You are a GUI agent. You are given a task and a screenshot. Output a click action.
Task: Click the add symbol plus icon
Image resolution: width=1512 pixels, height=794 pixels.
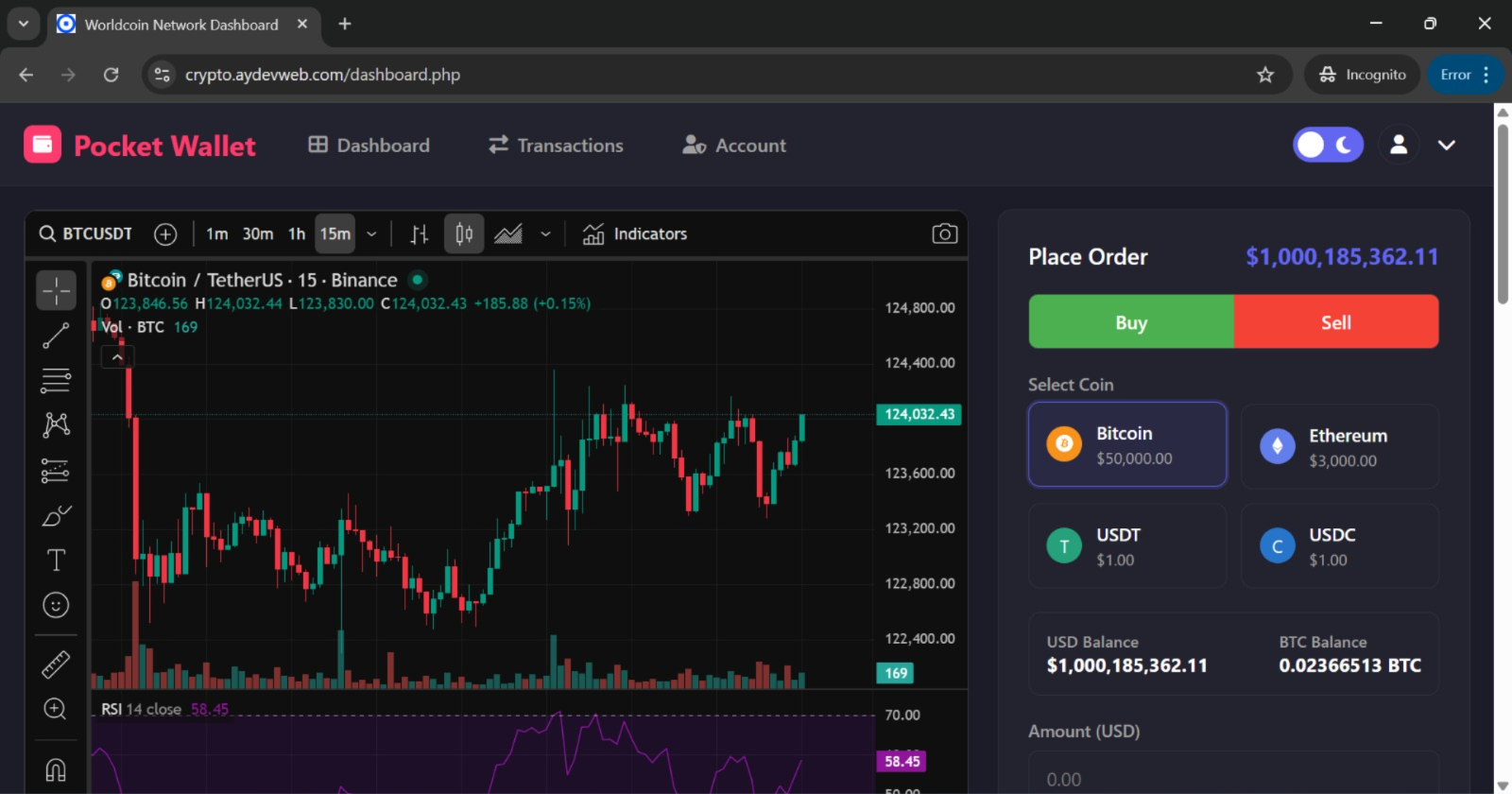pos(165,233)
